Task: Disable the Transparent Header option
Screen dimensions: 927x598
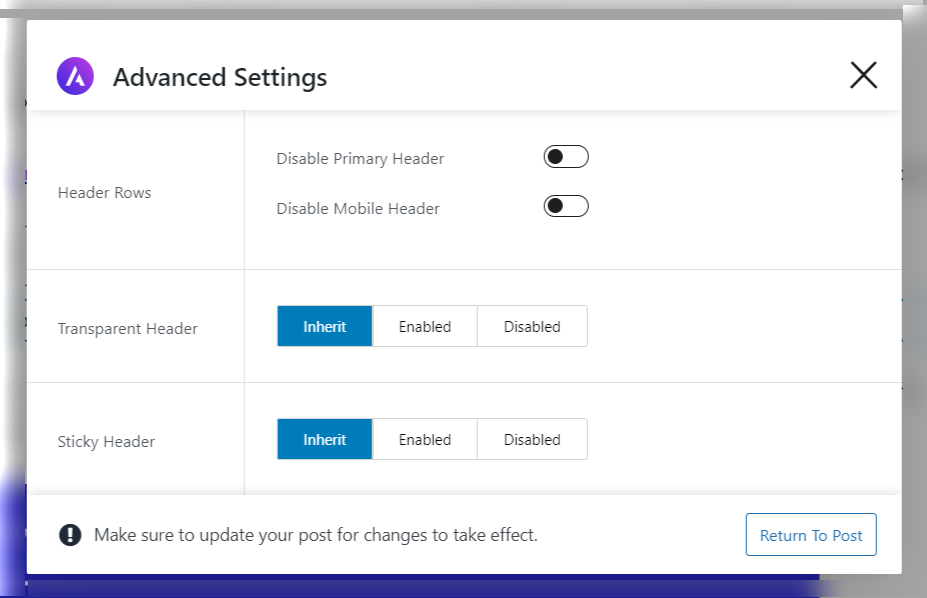Action: pos(531,326)
